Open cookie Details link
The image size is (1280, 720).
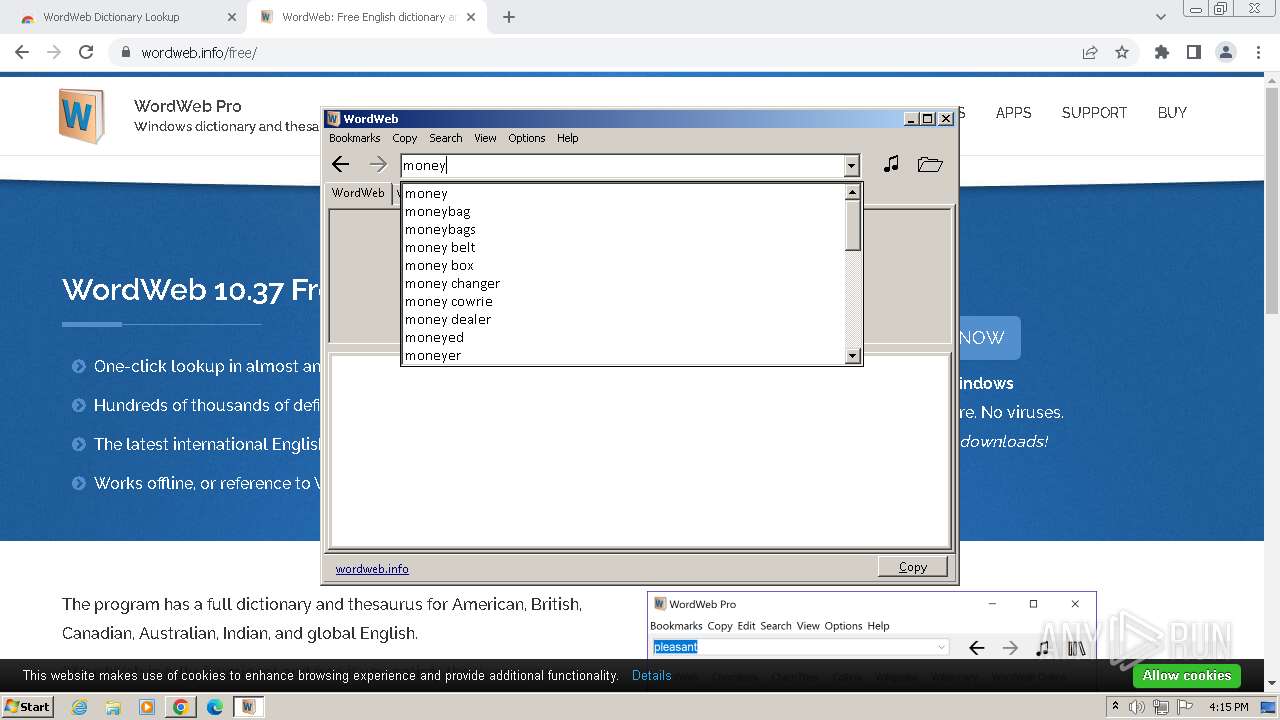click(652, 676)
